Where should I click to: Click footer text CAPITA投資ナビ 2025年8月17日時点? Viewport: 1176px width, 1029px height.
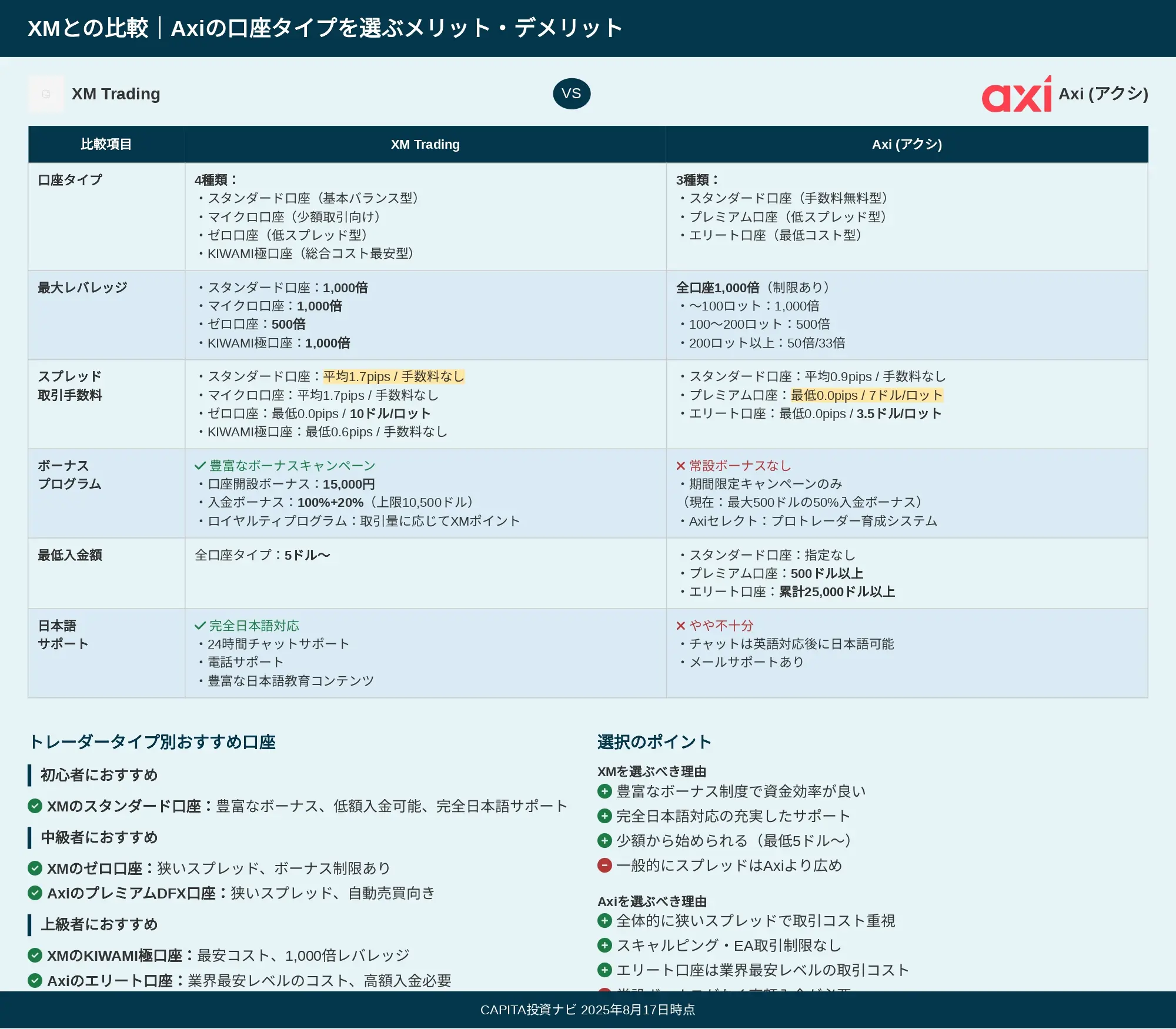pos(588,1010)
